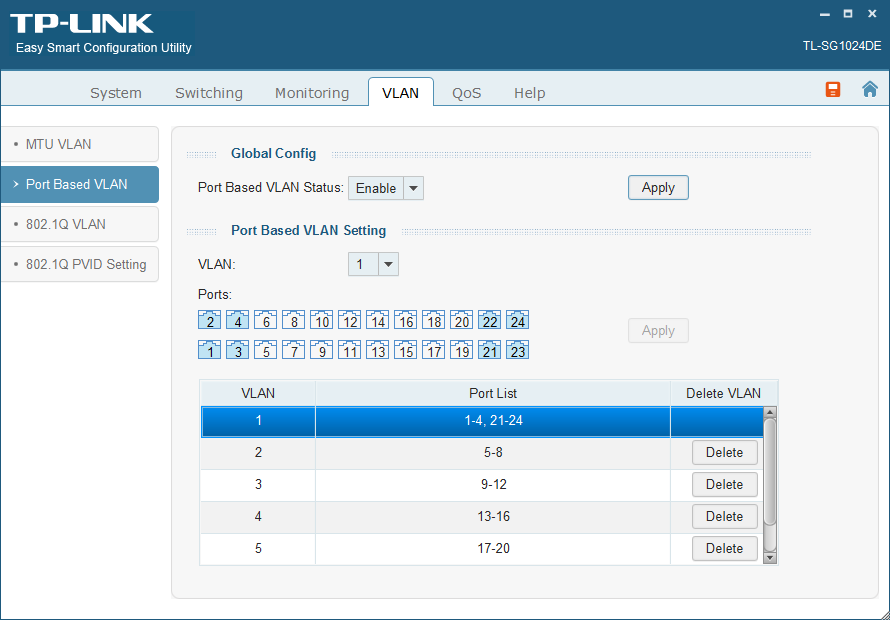Apply the Global Config status
Screen dimensions: 890x620
pyautogui.click(x=658, y=187)
